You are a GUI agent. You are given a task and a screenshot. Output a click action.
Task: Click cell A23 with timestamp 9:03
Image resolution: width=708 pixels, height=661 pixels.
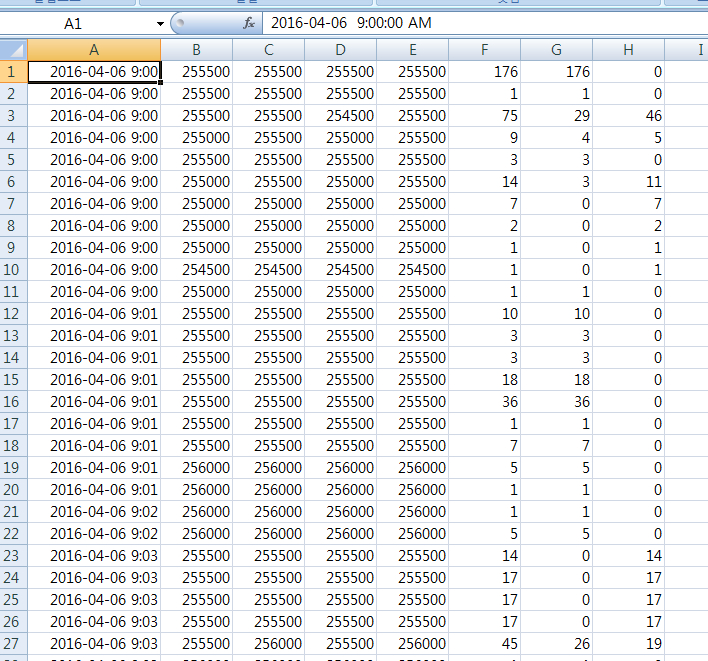[94, 555]
